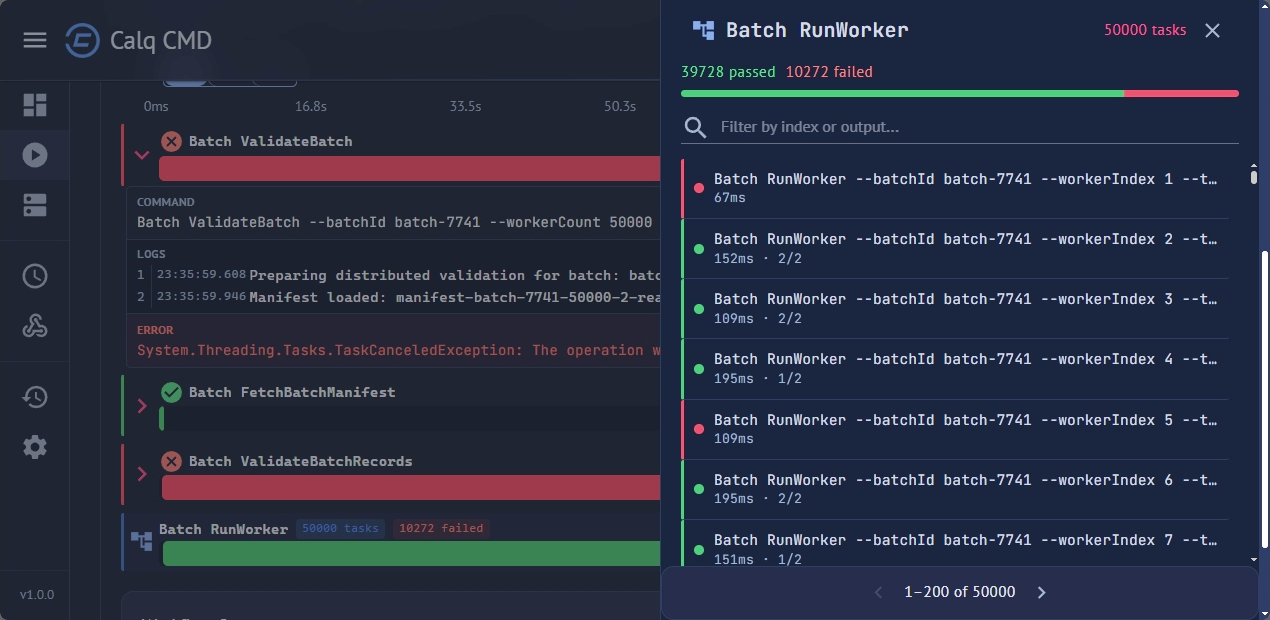This screenshot has height=620, width=1270.
Task: Click log line 1 Preparing distributed validation
Action: (454, 275)
